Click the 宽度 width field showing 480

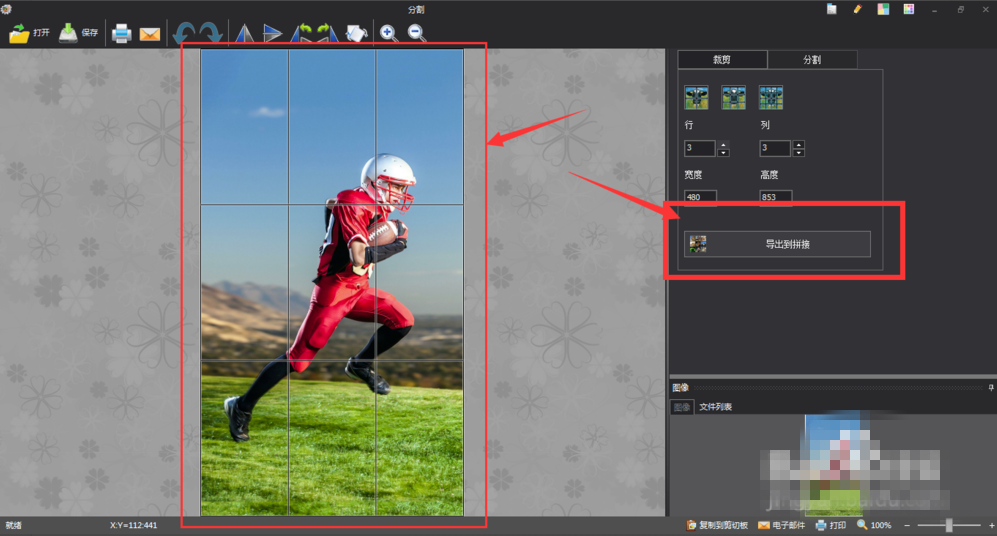(700, 197)
